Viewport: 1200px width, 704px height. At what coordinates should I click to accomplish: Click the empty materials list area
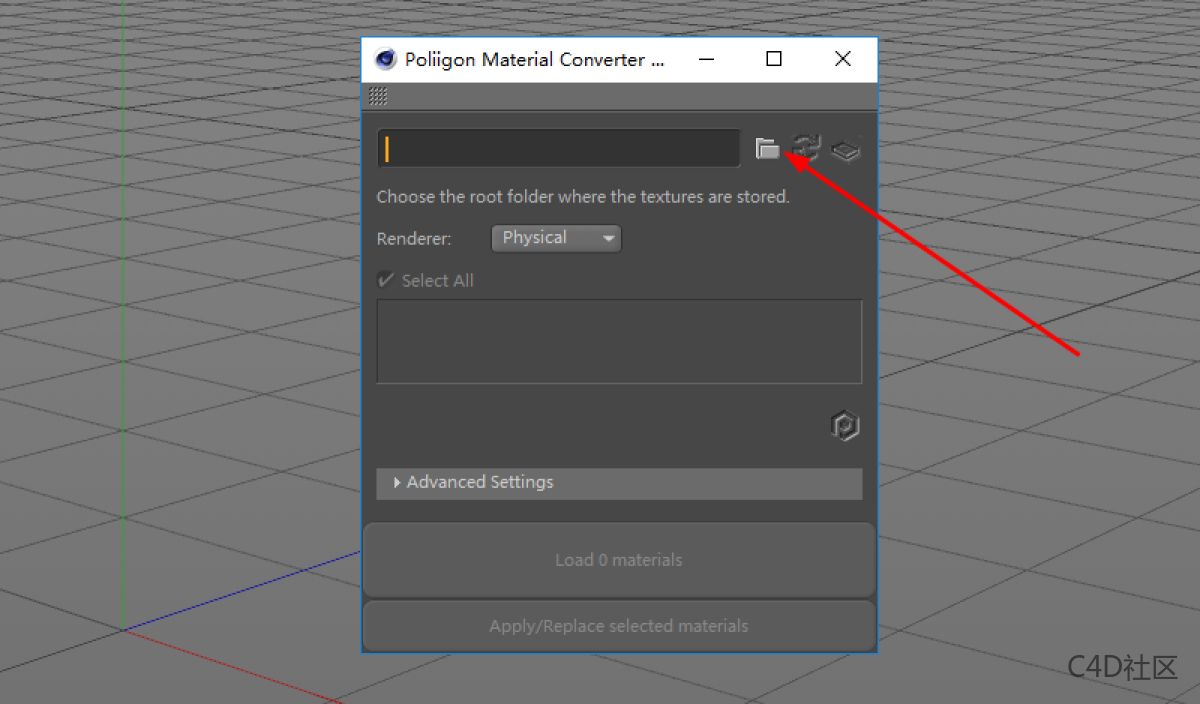618,340
